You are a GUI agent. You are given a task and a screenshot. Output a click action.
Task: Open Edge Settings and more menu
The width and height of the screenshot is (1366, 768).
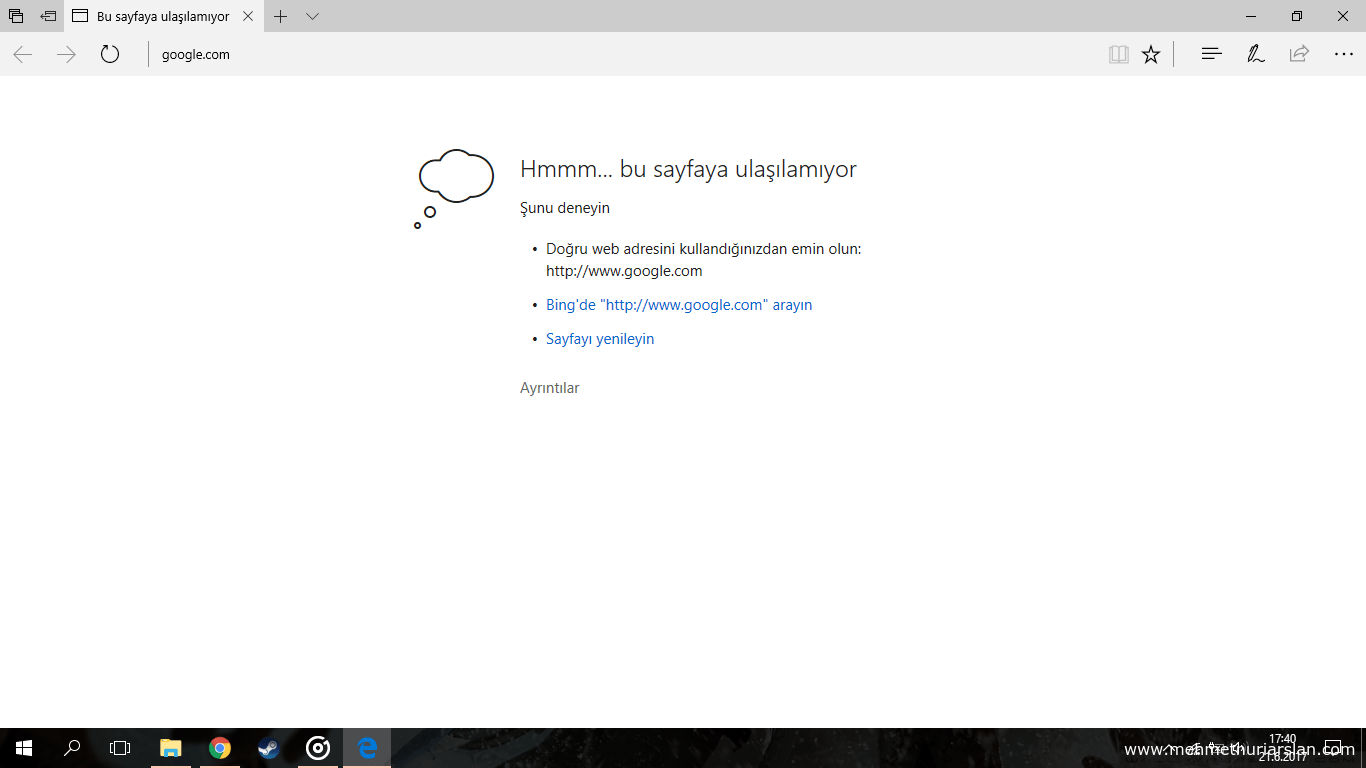click(1344, 54)
